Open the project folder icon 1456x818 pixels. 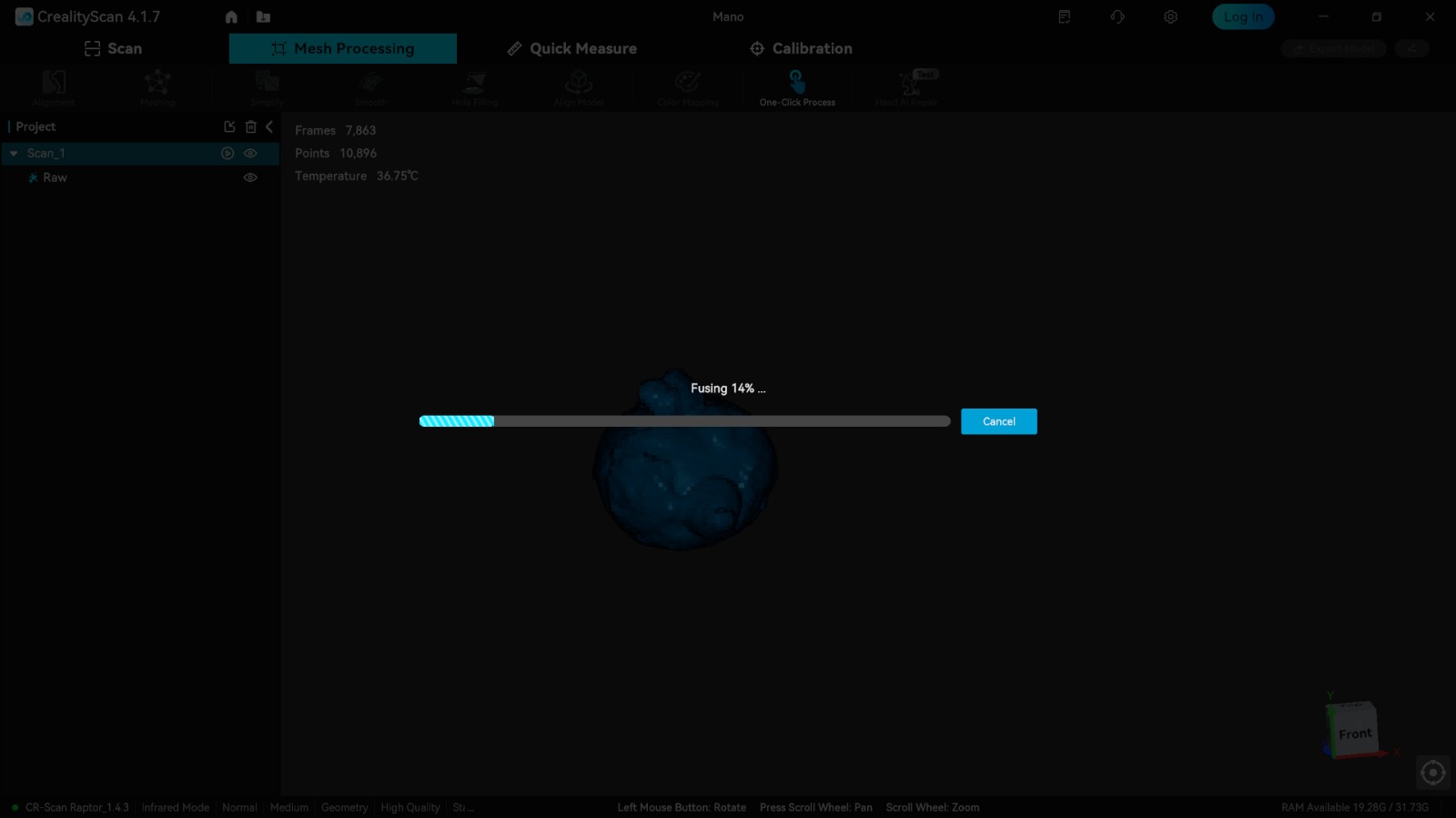pyautogui.click(x=263, y=16)
